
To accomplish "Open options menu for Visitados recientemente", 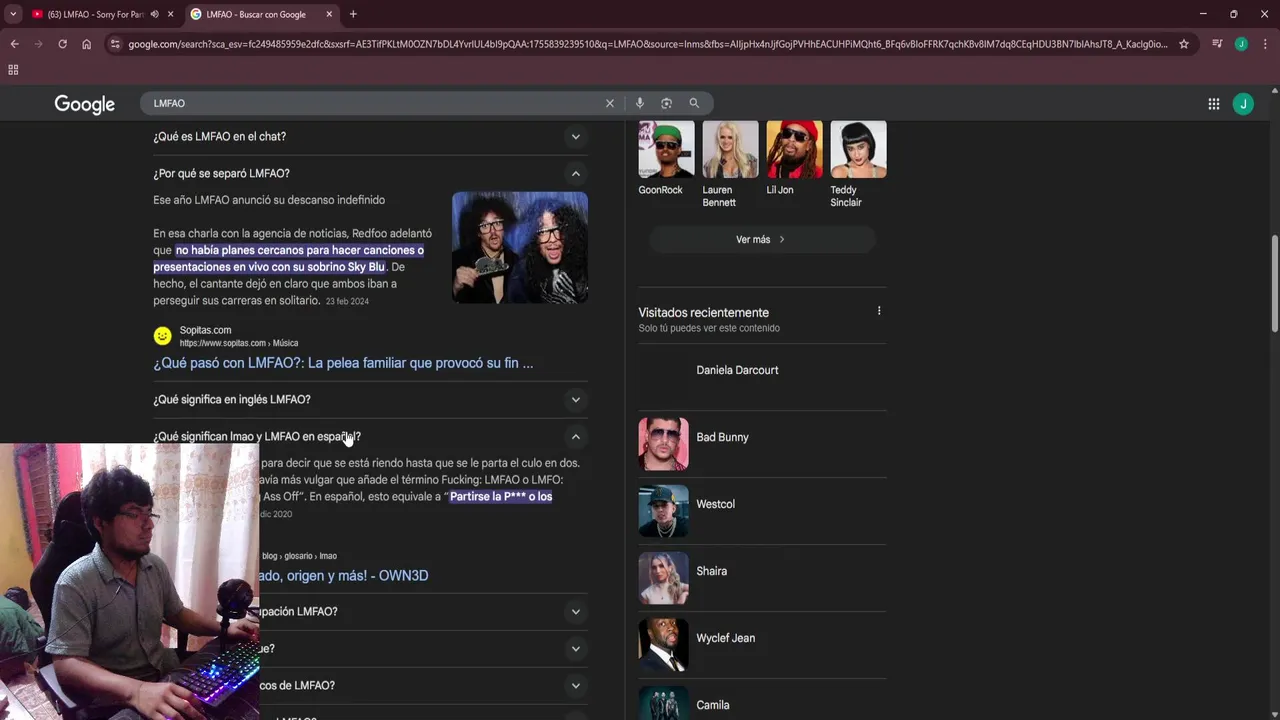I will click(879, 311).
